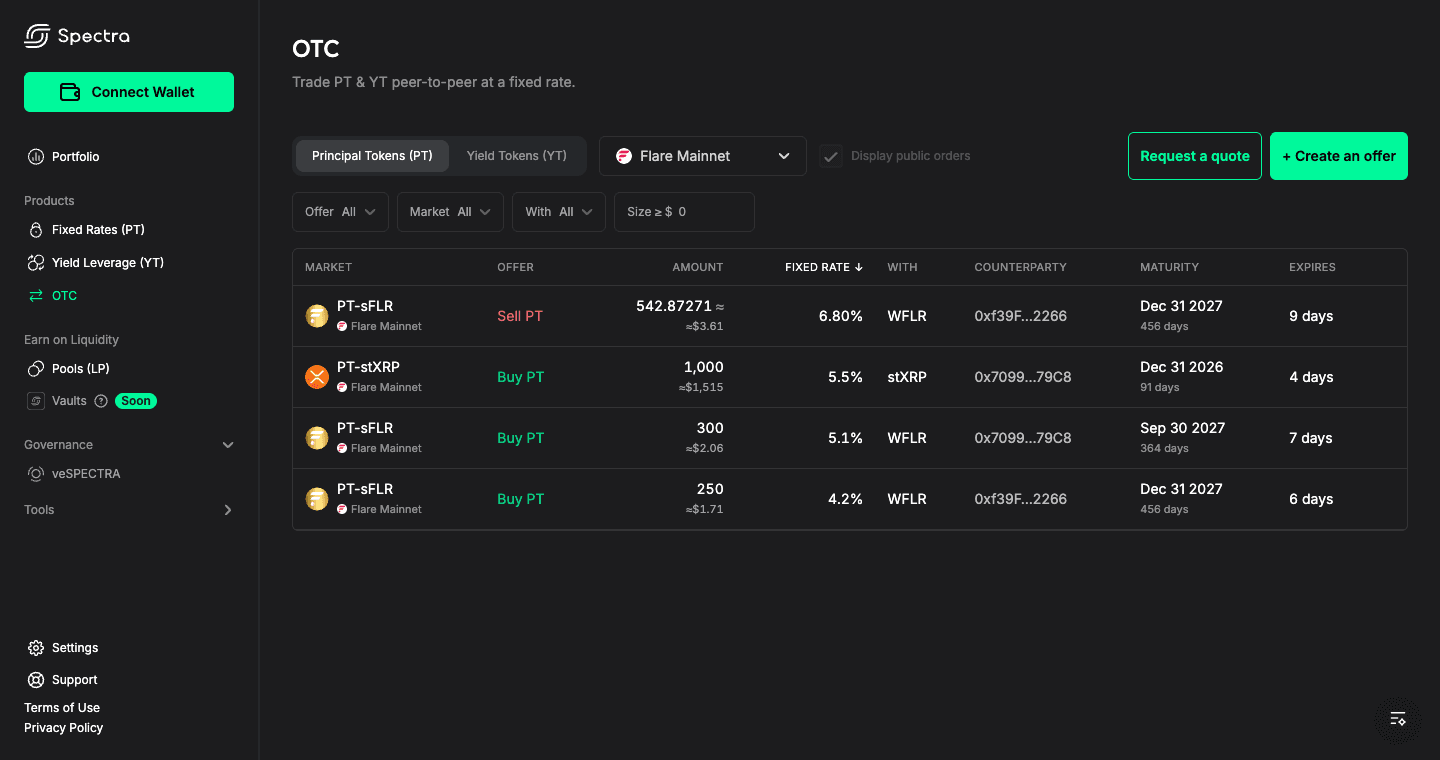Open Terms of Use link
The height and width of the screenshot is (760, 1440).
(x=62, y=708)
